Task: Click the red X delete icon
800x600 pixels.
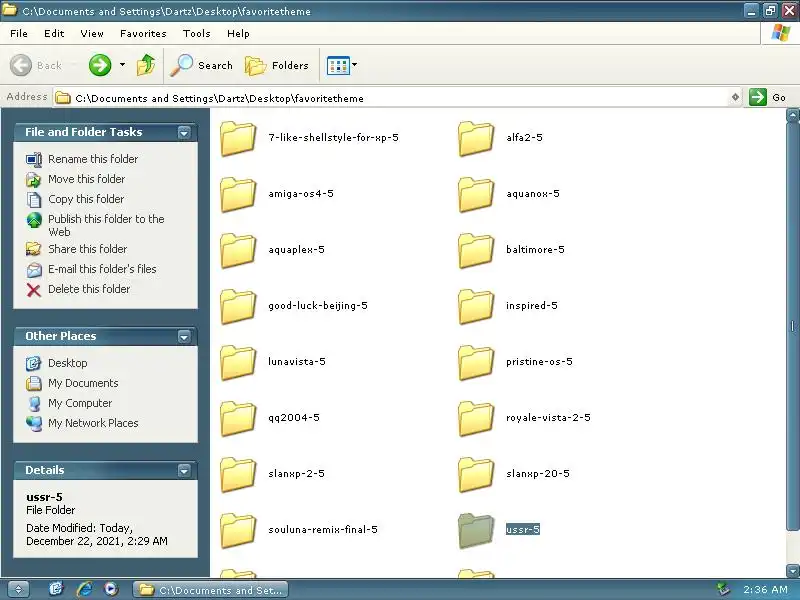Action: click(x=34, y=290)
